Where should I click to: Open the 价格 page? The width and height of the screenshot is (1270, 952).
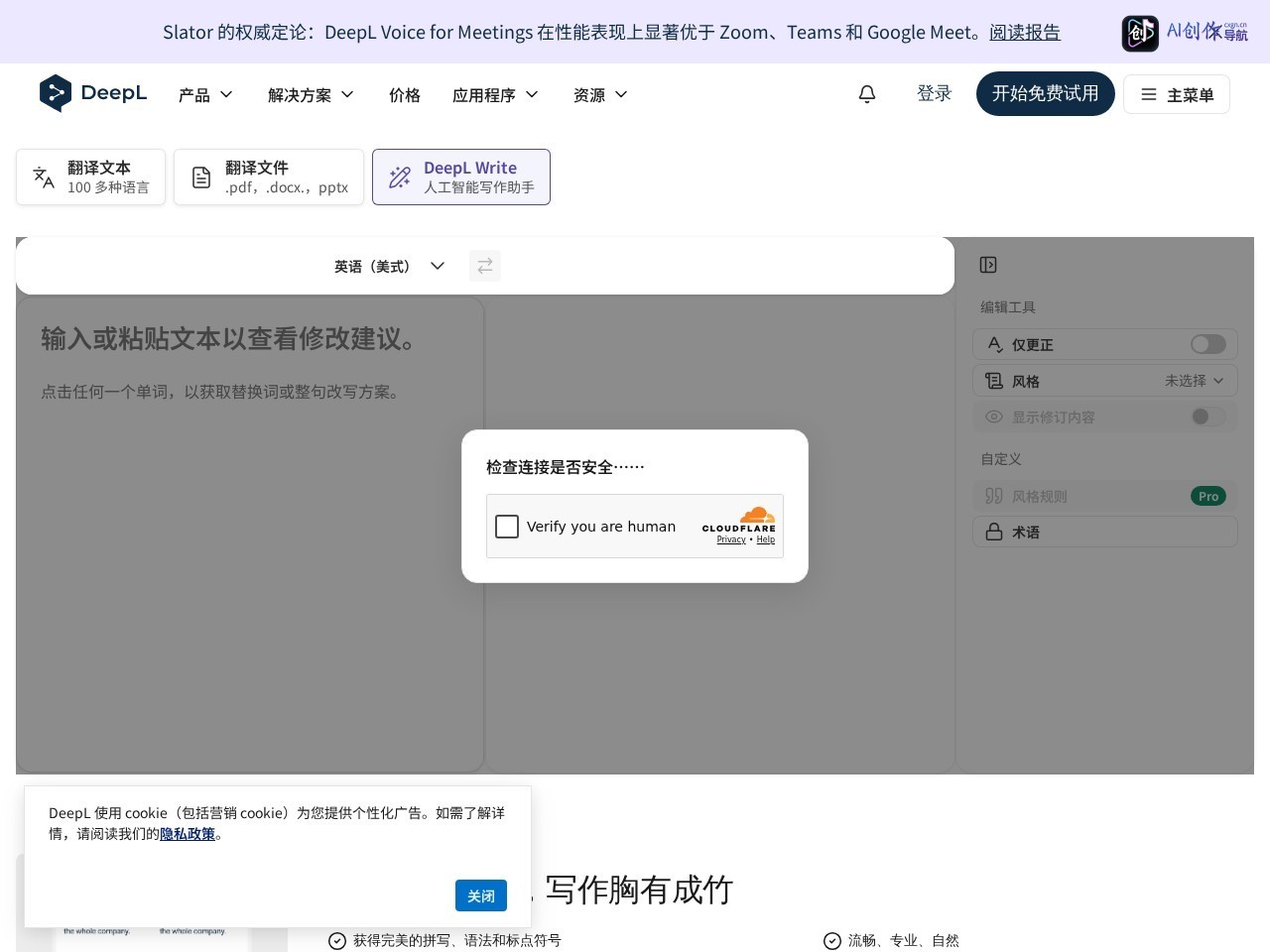point(405,95)
